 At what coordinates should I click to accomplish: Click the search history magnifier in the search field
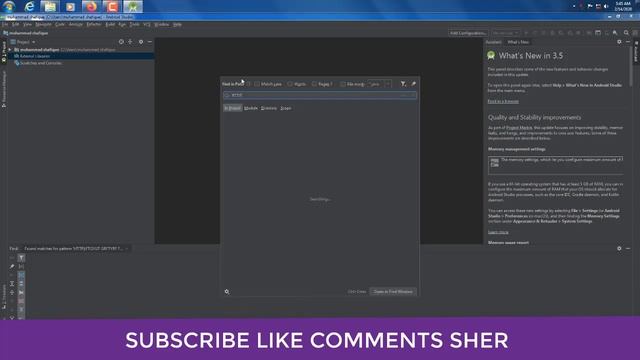pos(227,95)
